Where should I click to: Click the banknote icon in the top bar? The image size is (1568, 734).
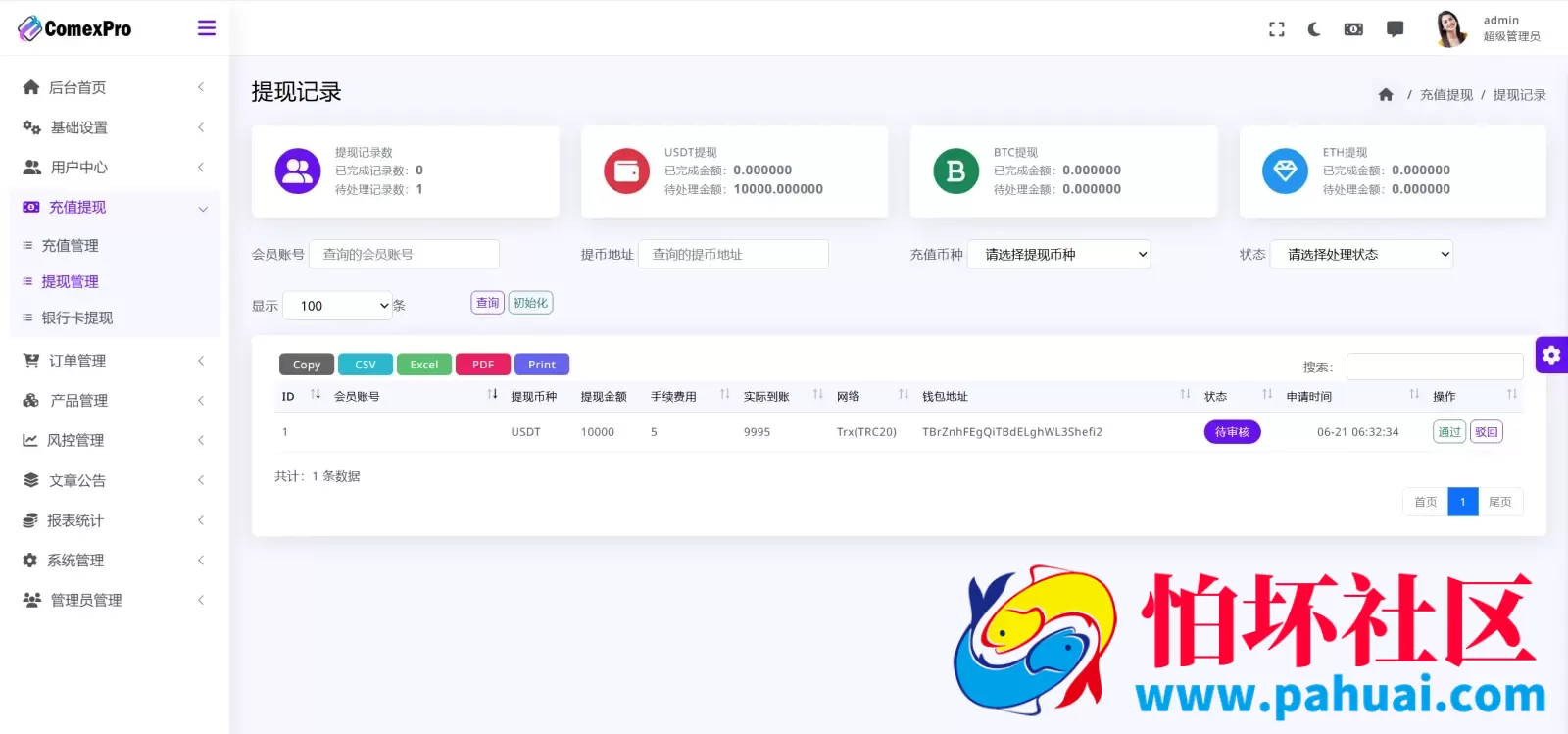click(x=1353, y=29)
